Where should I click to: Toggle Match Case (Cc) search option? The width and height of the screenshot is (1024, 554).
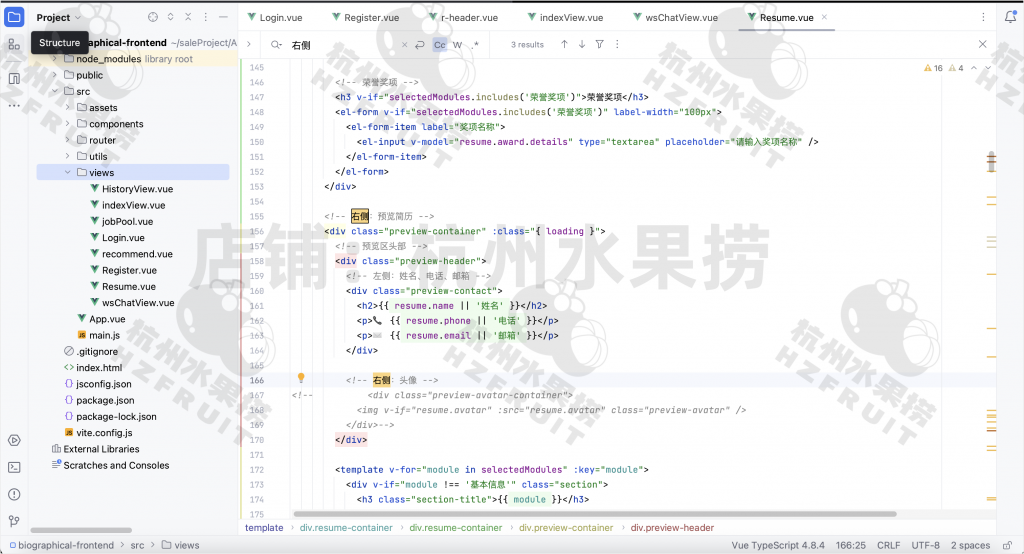(440, 44)
